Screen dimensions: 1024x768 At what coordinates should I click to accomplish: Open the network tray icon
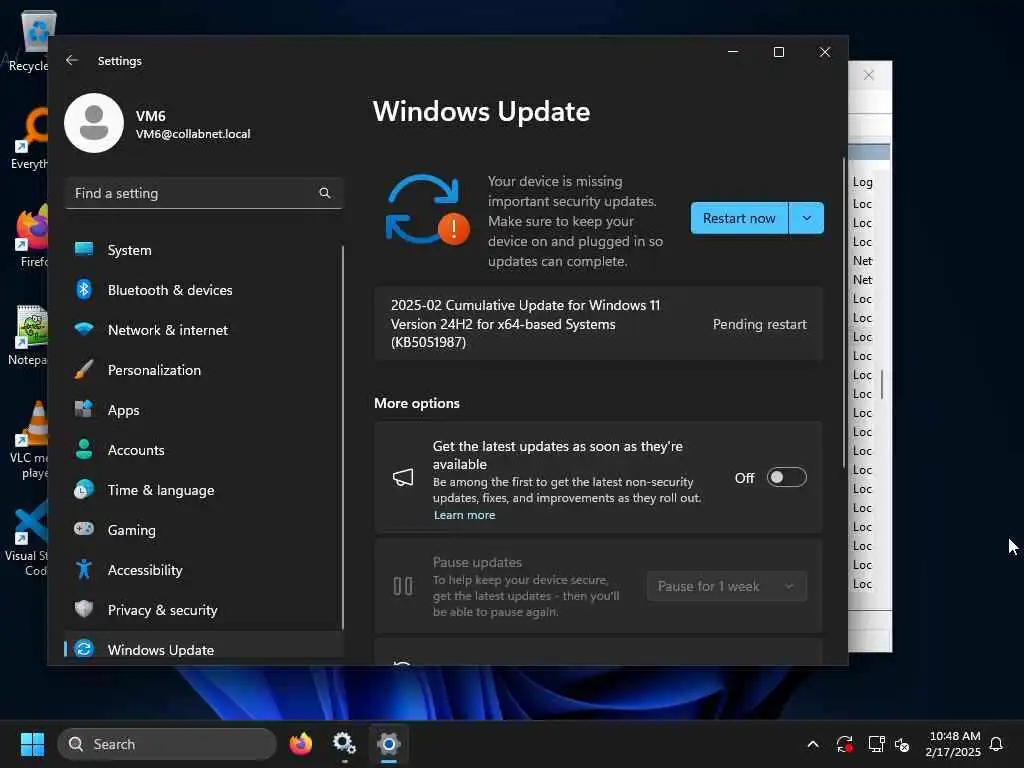click(876, 744)
